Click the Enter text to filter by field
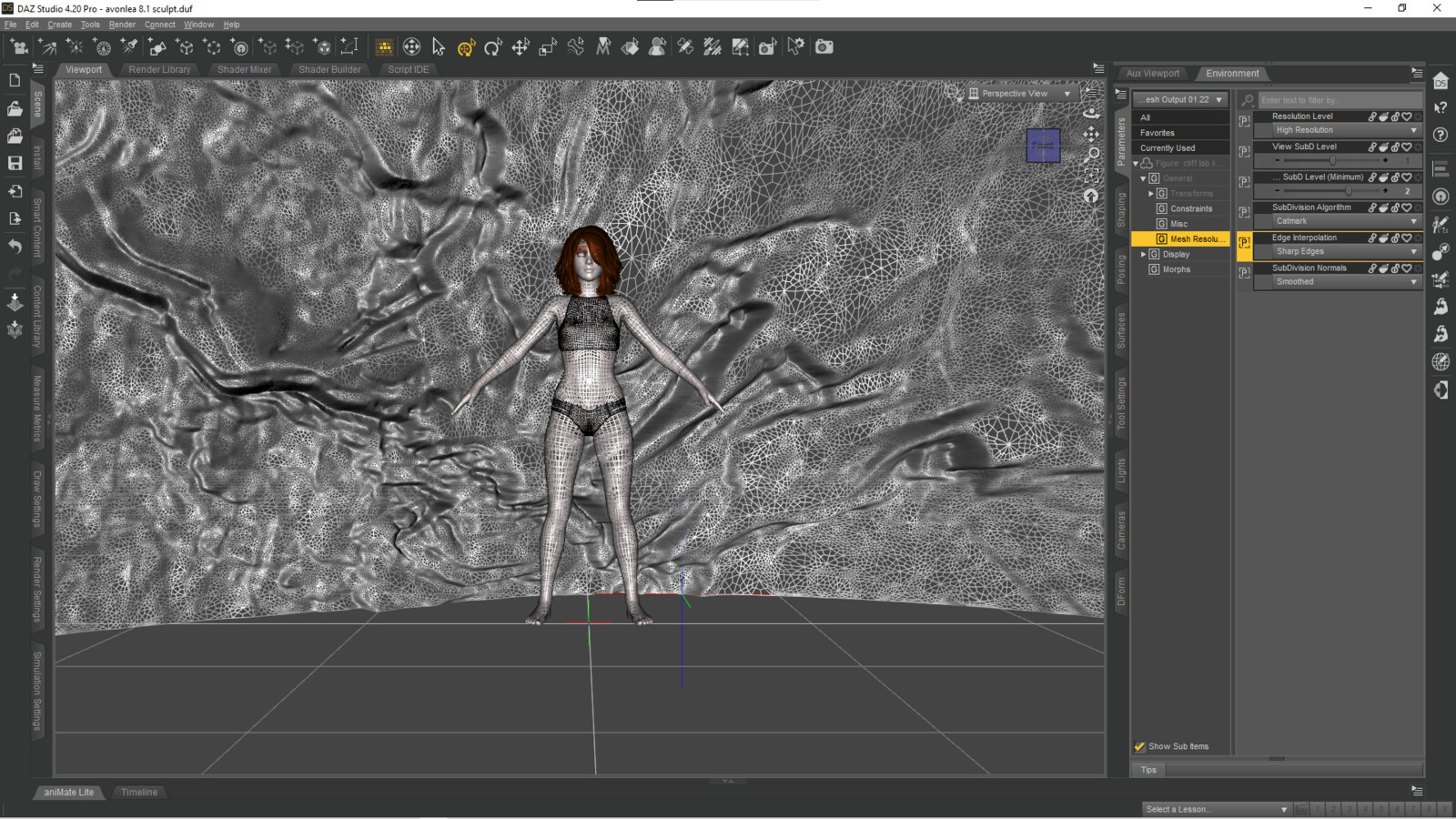The height and width of the screenshot is (819, 1456). (x=1340, y=100)
